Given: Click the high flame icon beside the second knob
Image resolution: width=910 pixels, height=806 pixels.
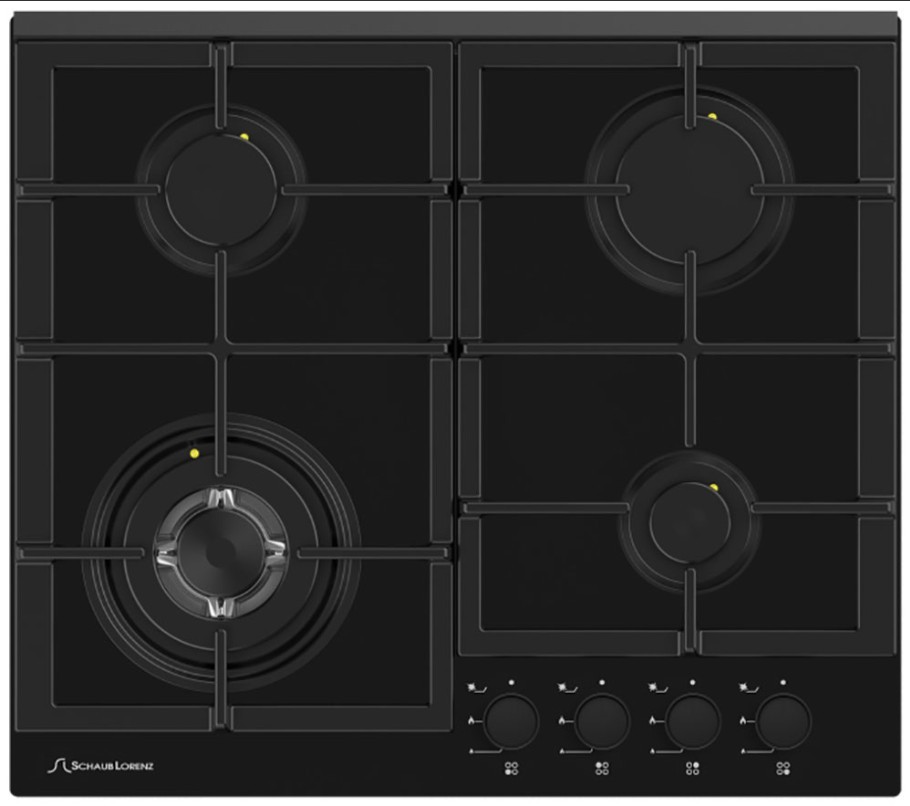Looking at the screenshot, I should (x=562, y=719).
